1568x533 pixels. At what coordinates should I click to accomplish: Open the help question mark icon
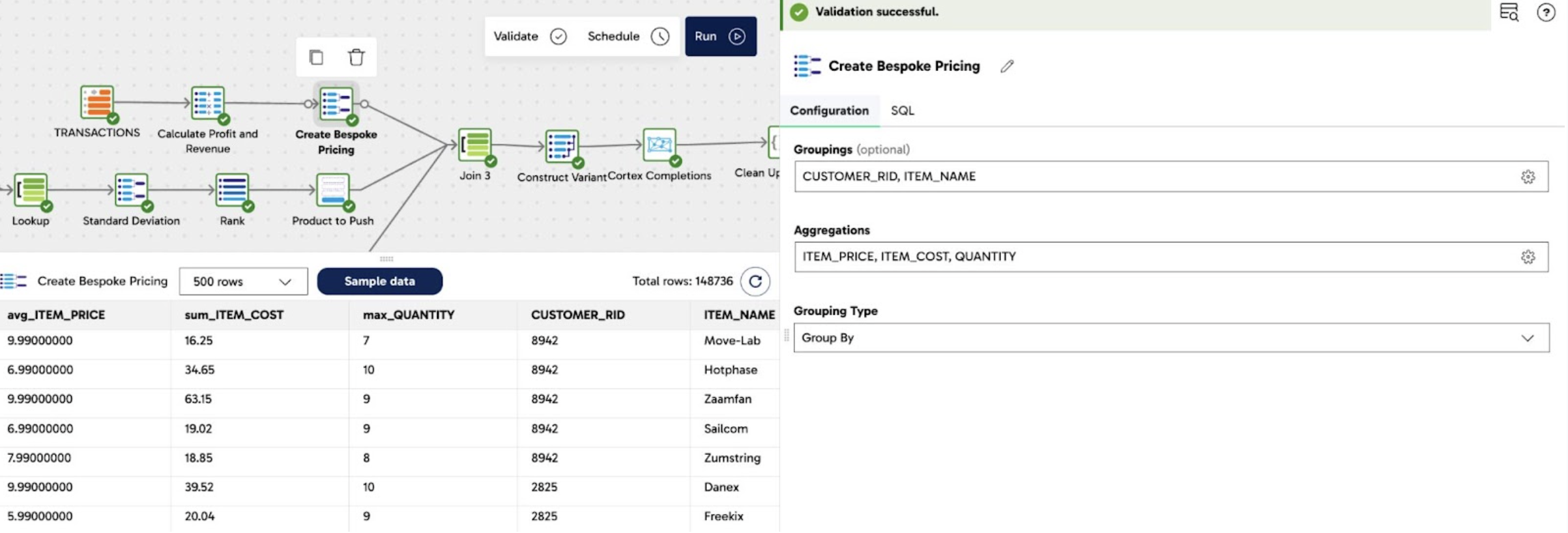point(1545,12)
